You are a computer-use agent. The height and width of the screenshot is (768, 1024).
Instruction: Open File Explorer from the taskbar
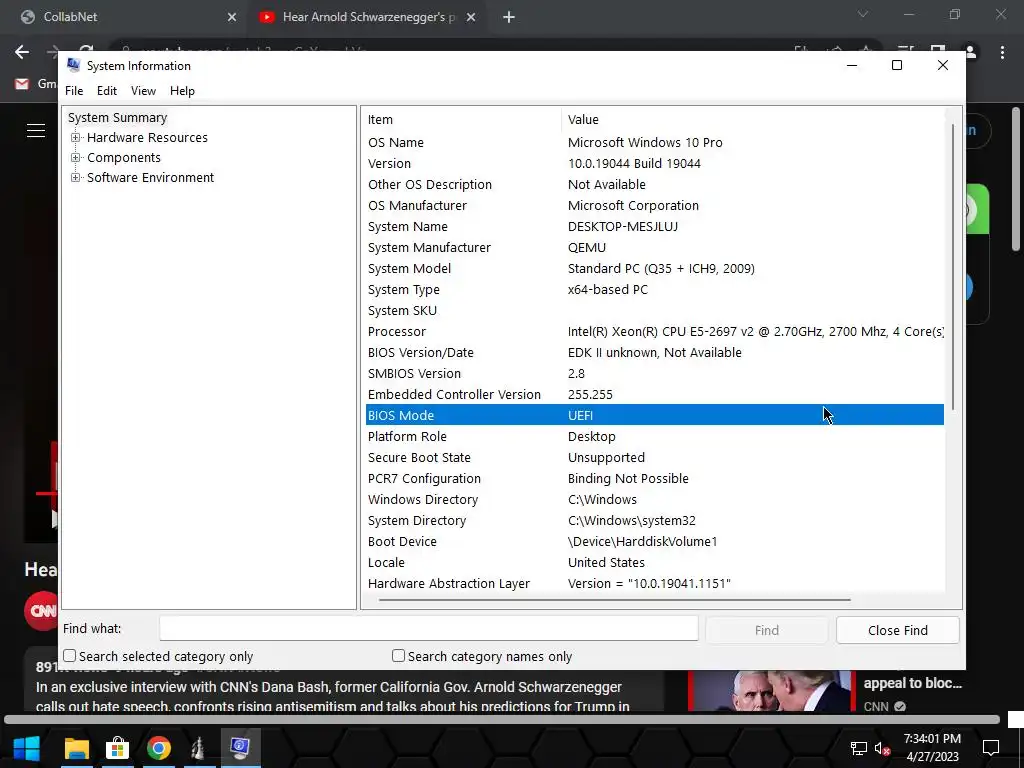click(x=76, y=748)
